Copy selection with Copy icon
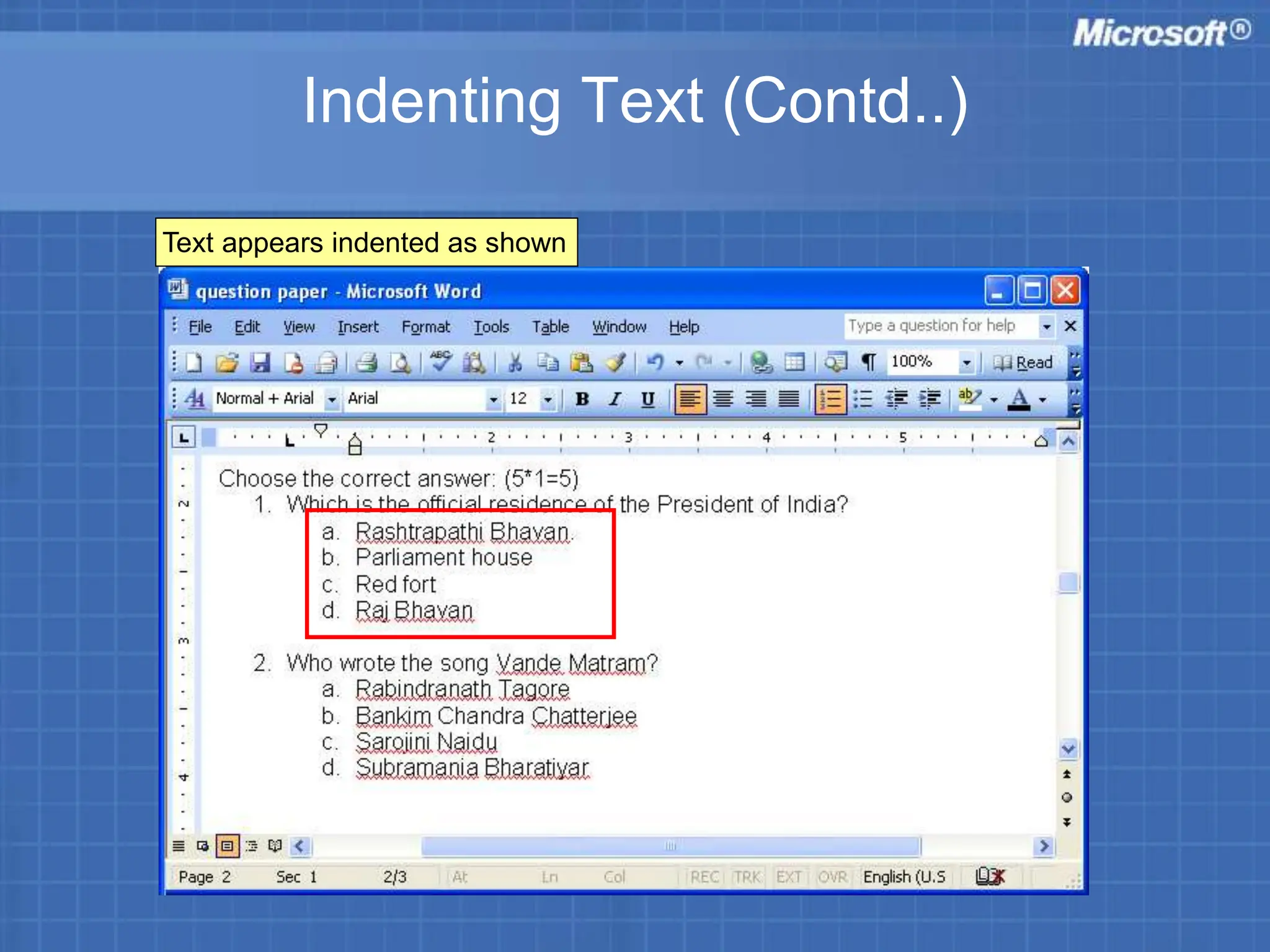This screenshot has width=1270, height=952. (x=548, y=363)
